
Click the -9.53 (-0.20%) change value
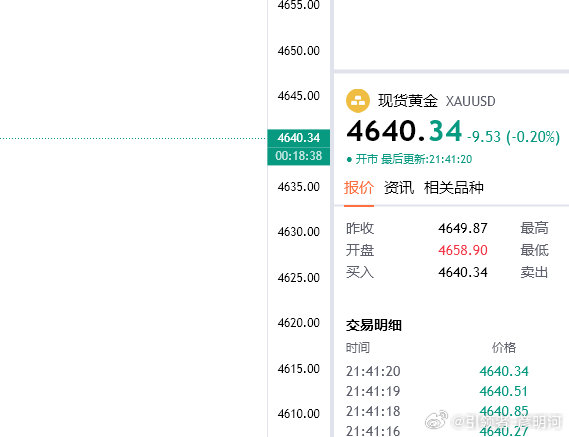[513, 137]
